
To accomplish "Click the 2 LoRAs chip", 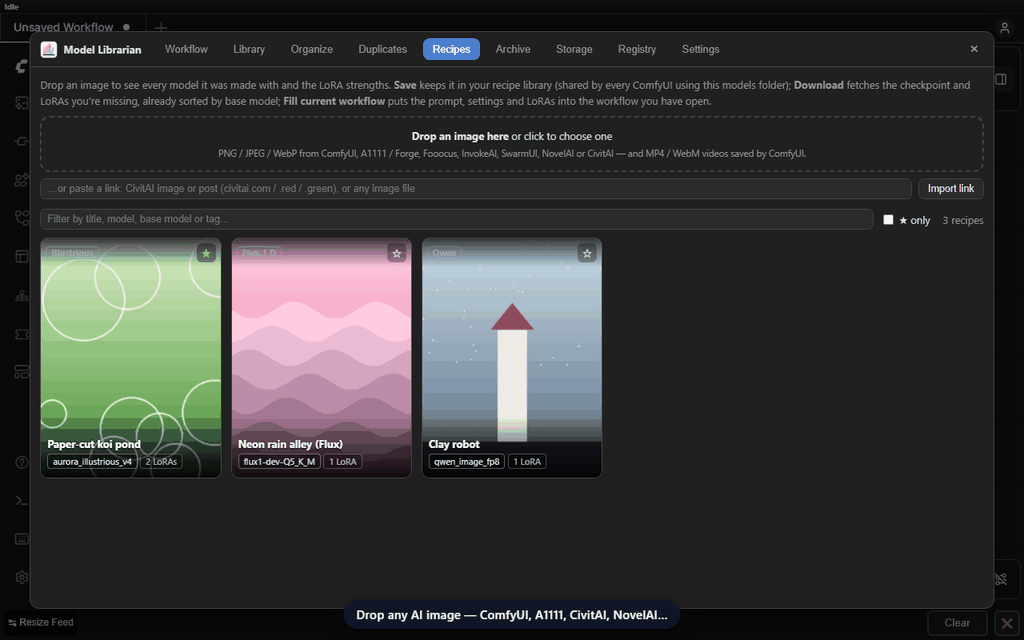I will (161, 462).
